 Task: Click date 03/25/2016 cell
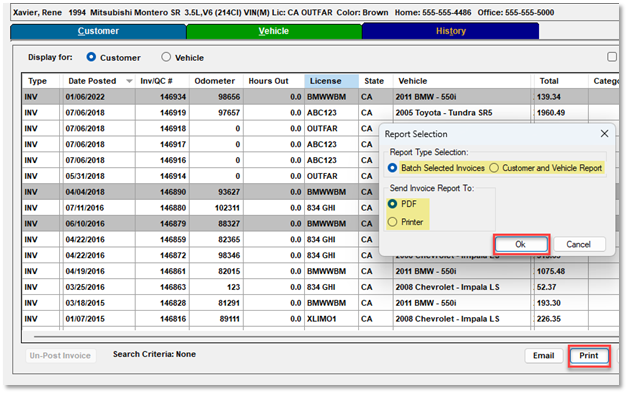(x=98, y=287)
